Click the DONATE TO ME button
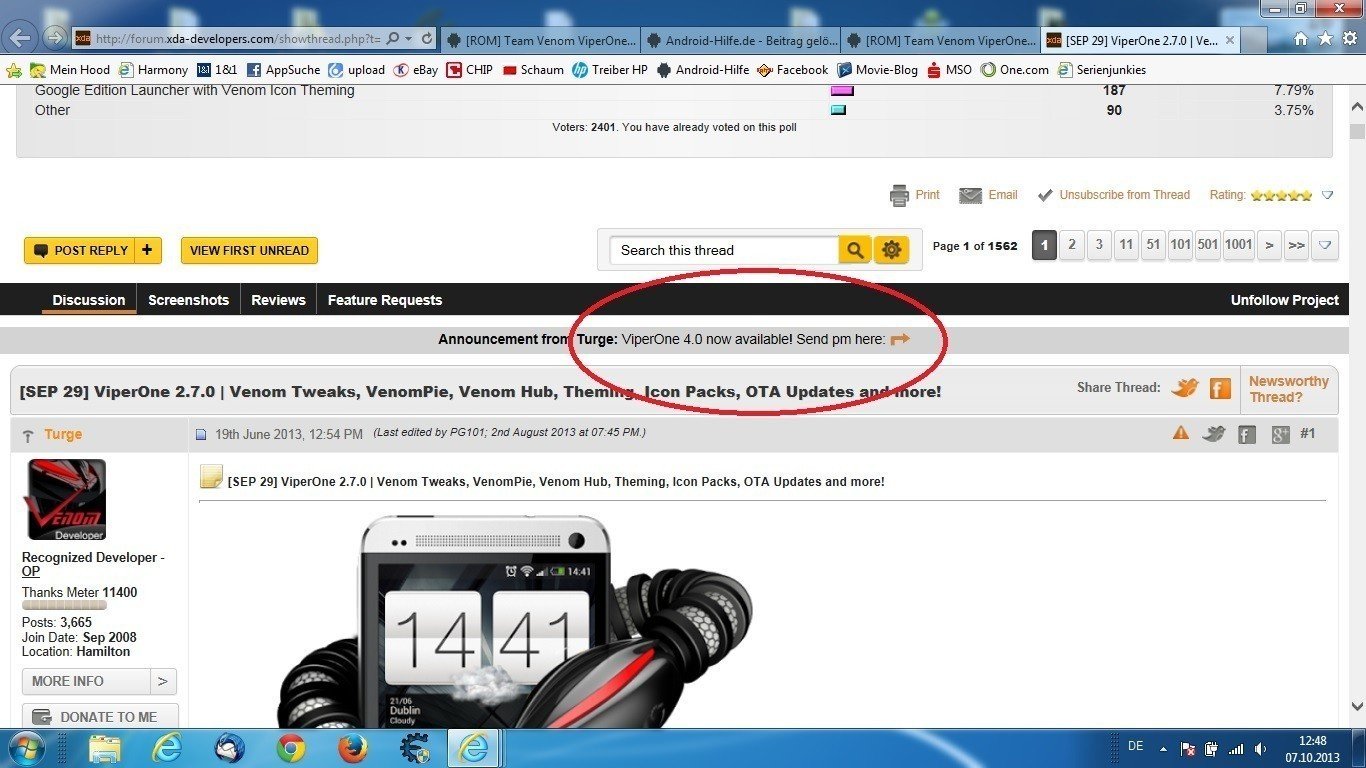 pos(100,716)
